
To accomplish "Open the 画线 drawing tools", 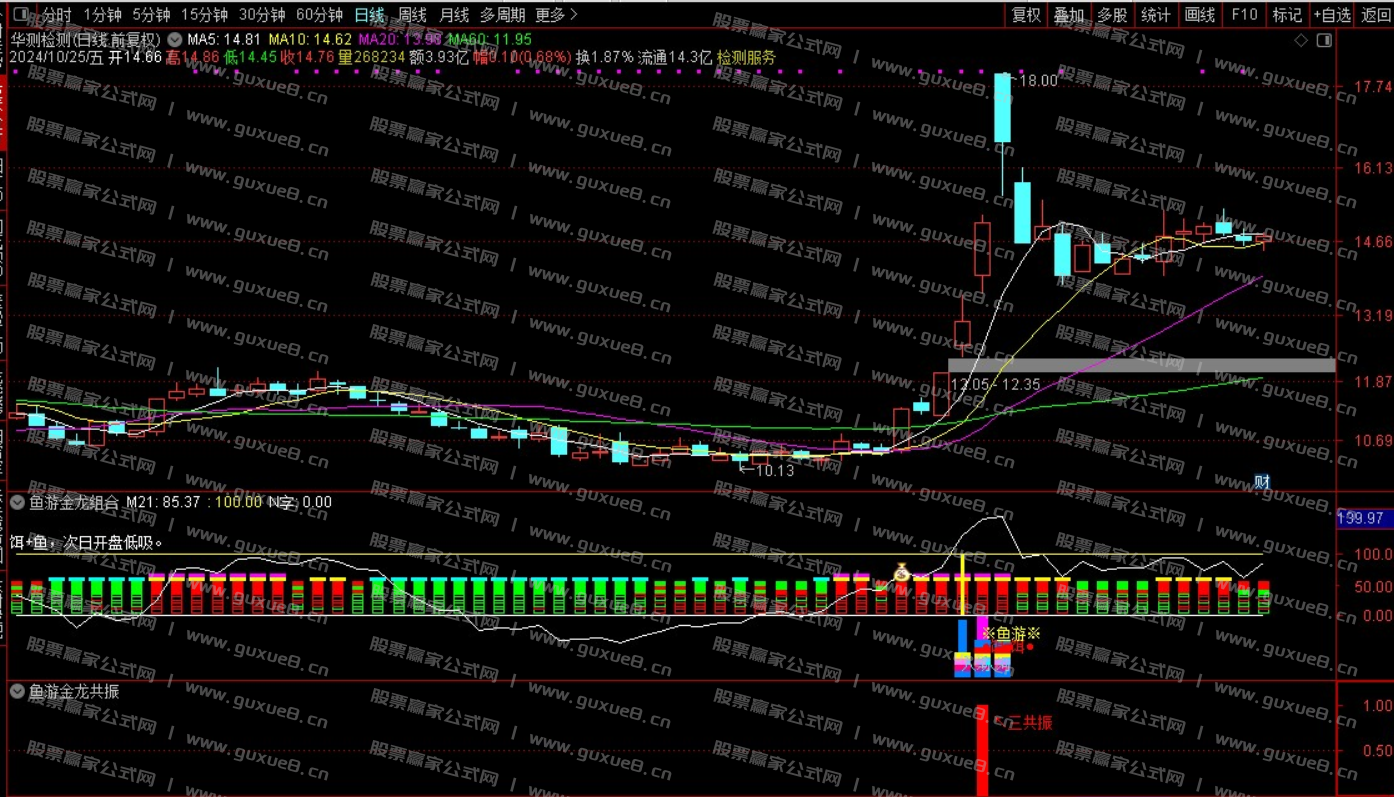I will (1199, 15).
